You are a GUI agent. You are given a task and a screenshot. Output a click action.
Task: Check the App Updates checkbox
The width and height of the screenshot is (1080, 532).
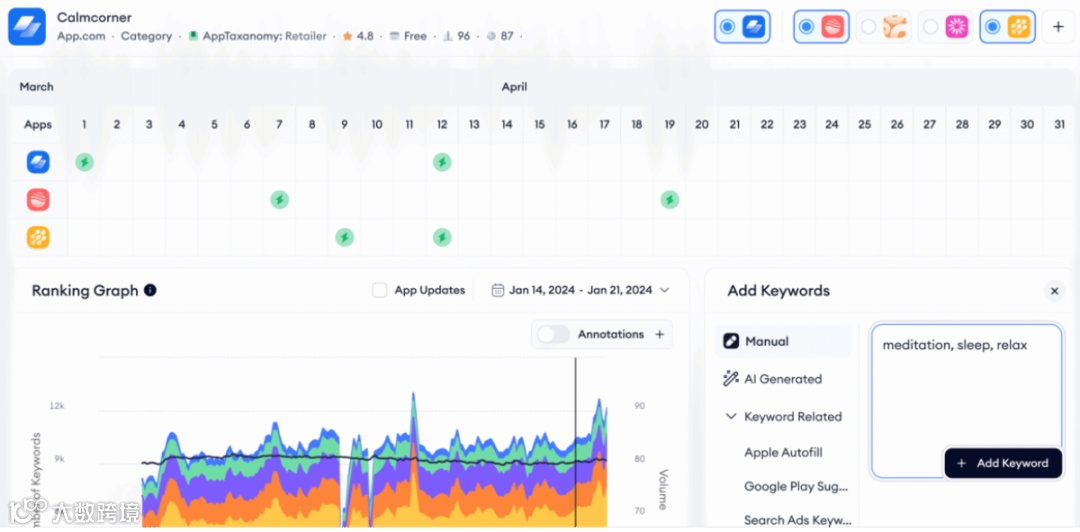pyautogui.click(x=380, y=290)
